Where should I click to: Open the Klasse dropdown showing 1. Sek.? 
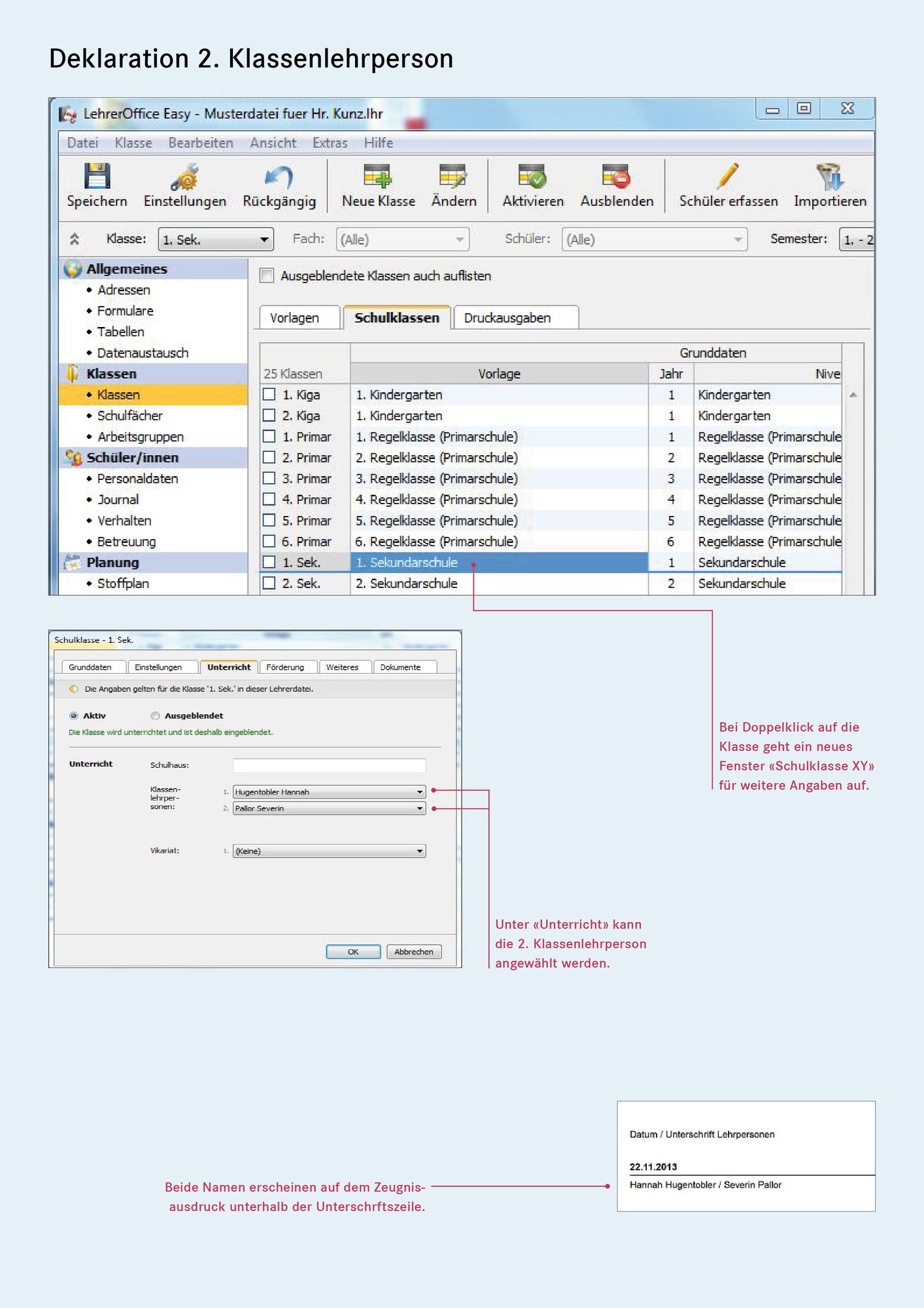pyautogui.click(x=216, y=239)
